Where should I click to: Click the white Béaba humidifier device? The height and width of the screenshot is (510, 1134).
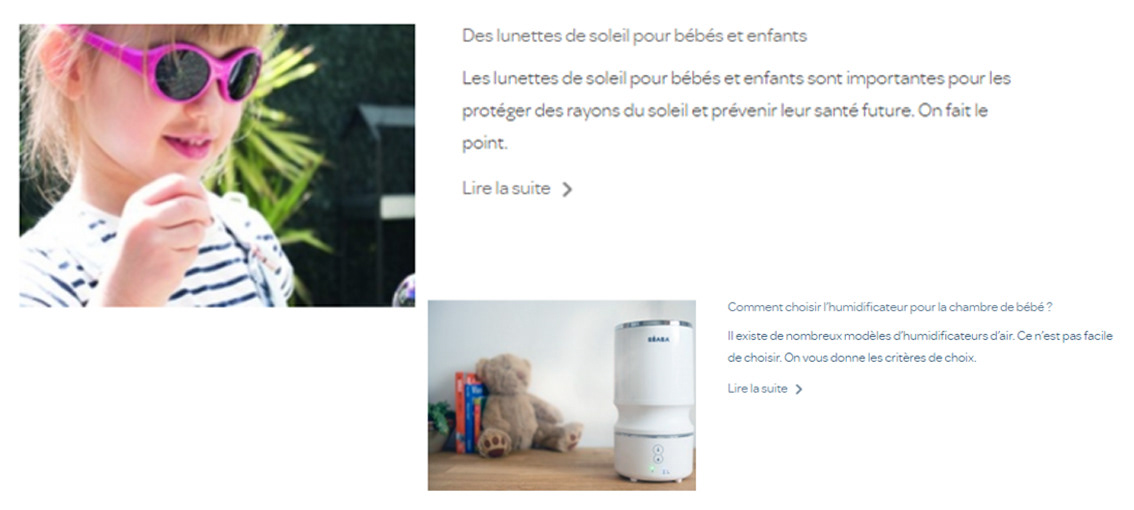(x=654, y=401)
